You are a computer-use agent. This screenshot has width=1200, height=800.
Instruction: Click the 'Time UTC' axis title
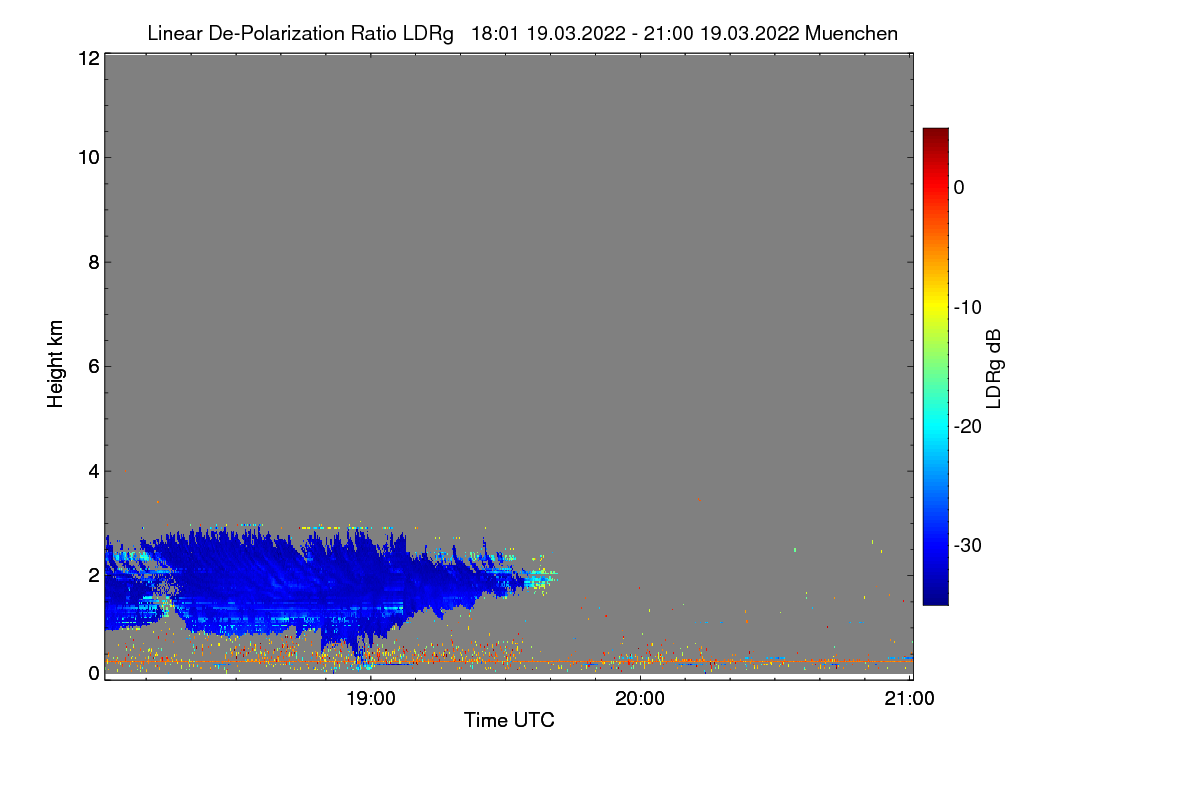click(x=509, y=720)
